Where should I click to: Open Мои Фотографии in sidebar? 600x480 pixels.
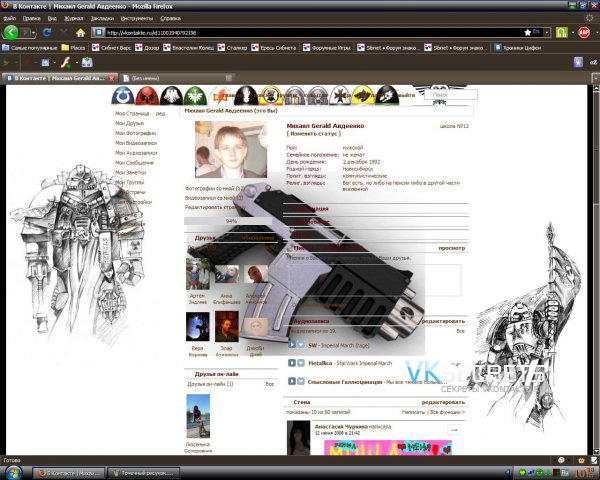pyautogui.click(x=135, y=133)
